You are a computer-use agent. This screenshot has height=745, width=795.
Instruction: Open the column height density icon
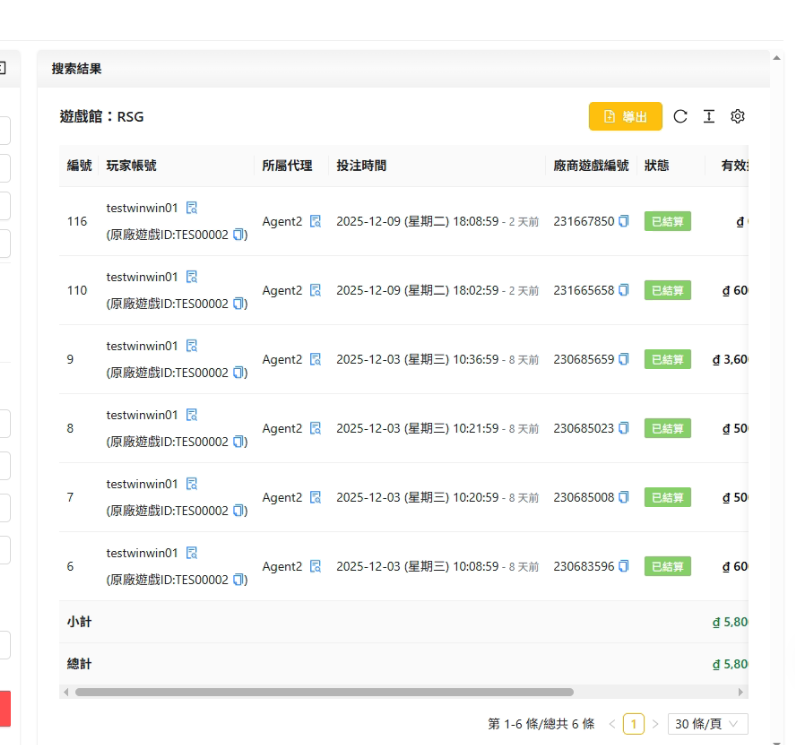coord(709,117)
